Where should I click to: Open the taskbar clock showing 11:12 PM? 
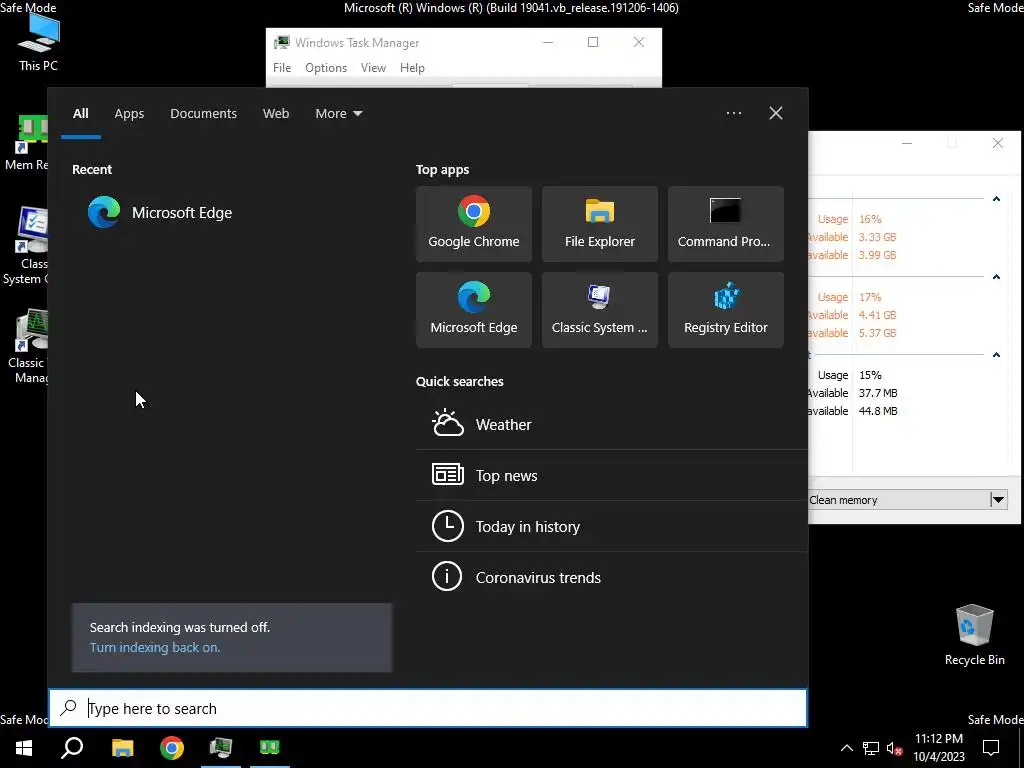click(x=938, y=747)
